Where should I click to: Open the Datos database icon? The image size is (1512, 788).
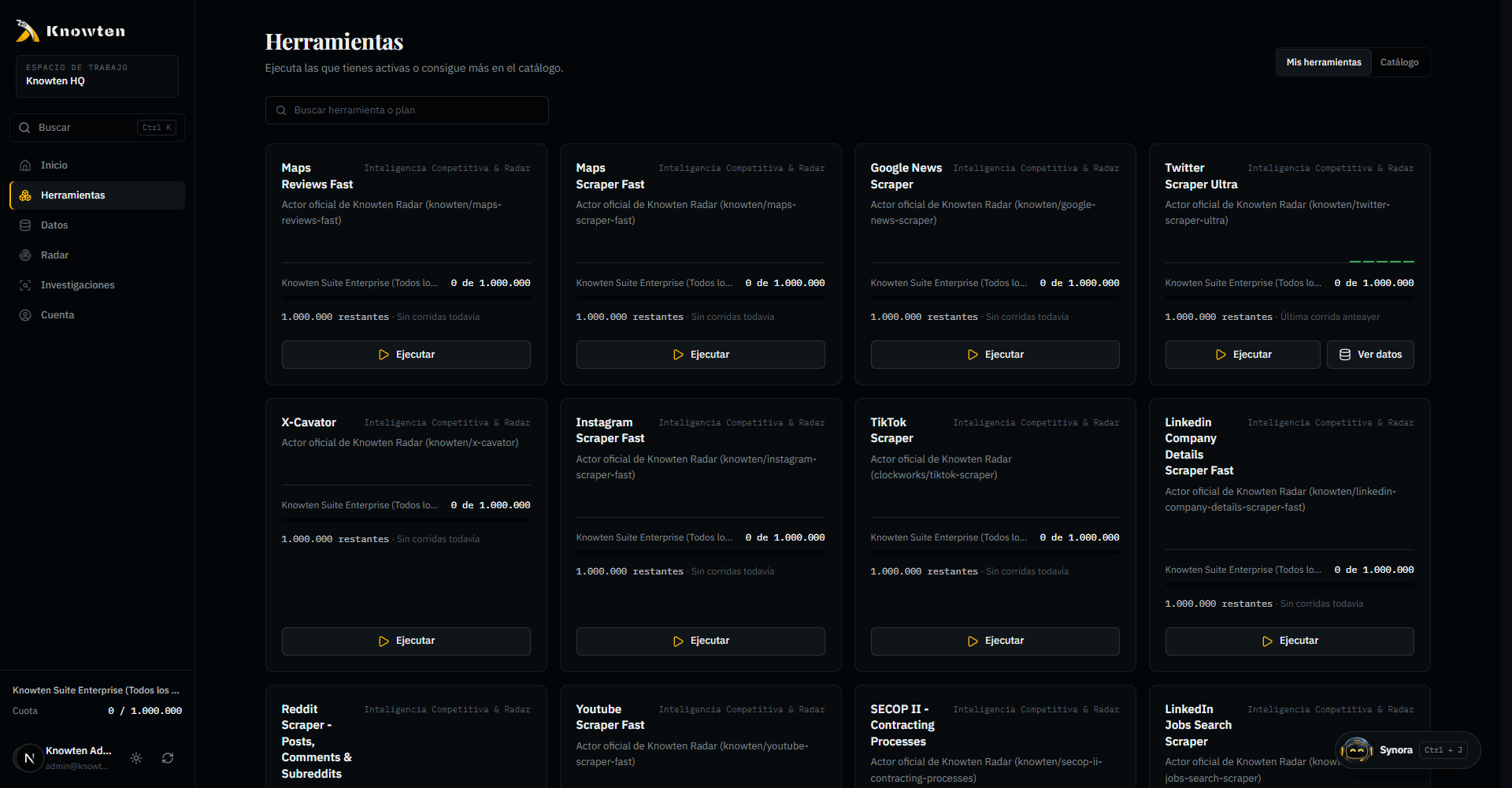click(x=25, y=225)
